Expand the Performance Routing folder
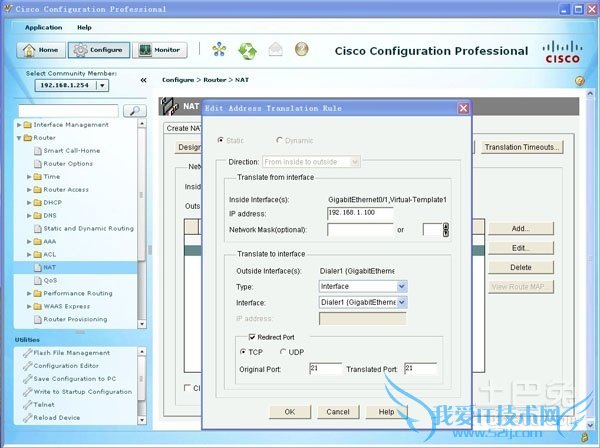 (29, 293)
